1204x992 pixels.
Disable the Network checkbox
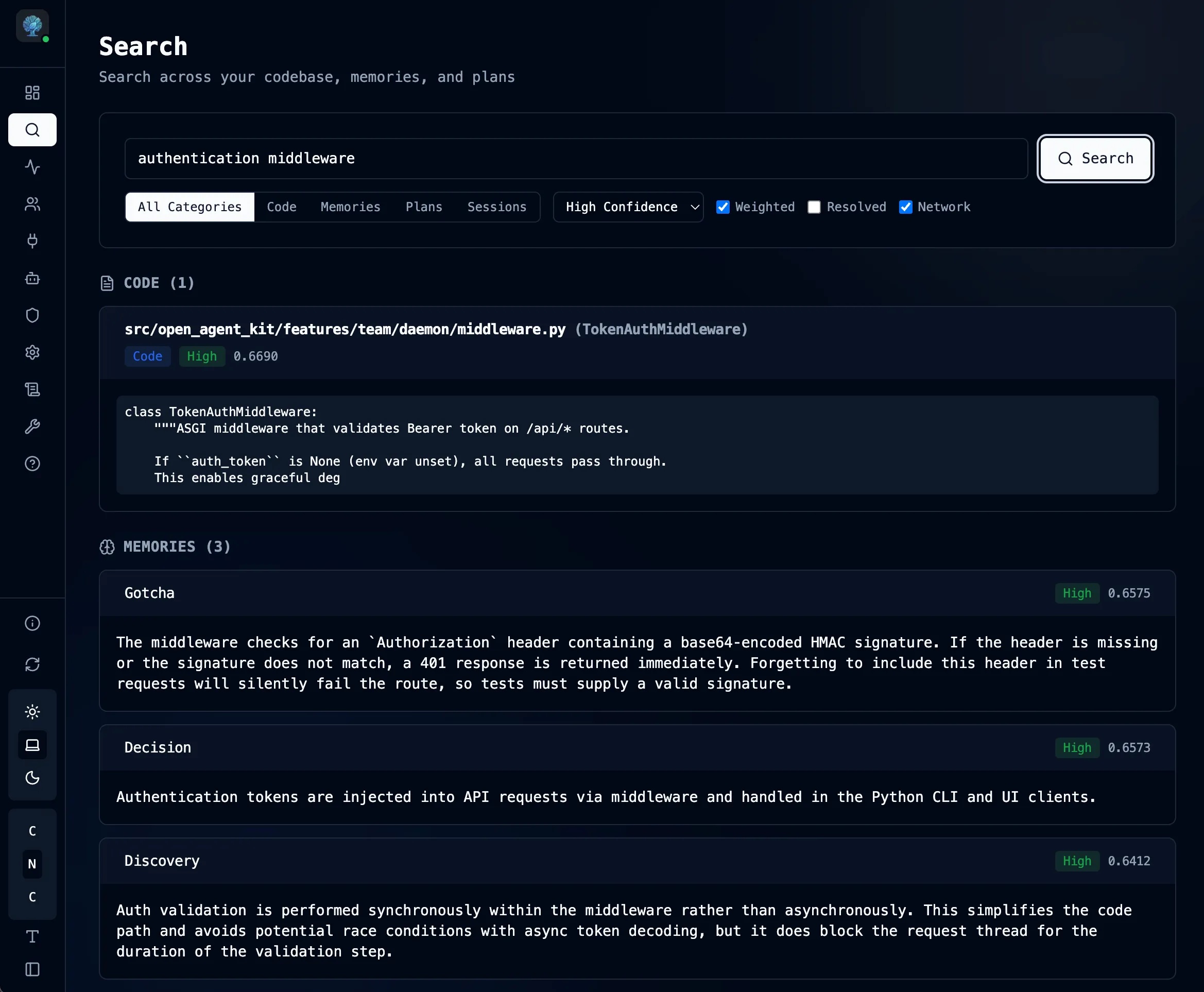pos(905,207)
